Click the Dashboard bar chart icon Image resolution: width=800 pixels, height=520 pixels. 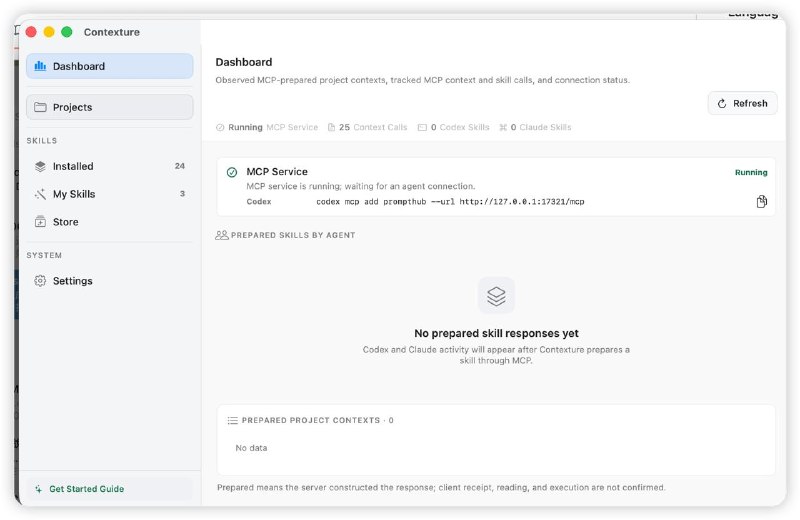coord(40,66)
